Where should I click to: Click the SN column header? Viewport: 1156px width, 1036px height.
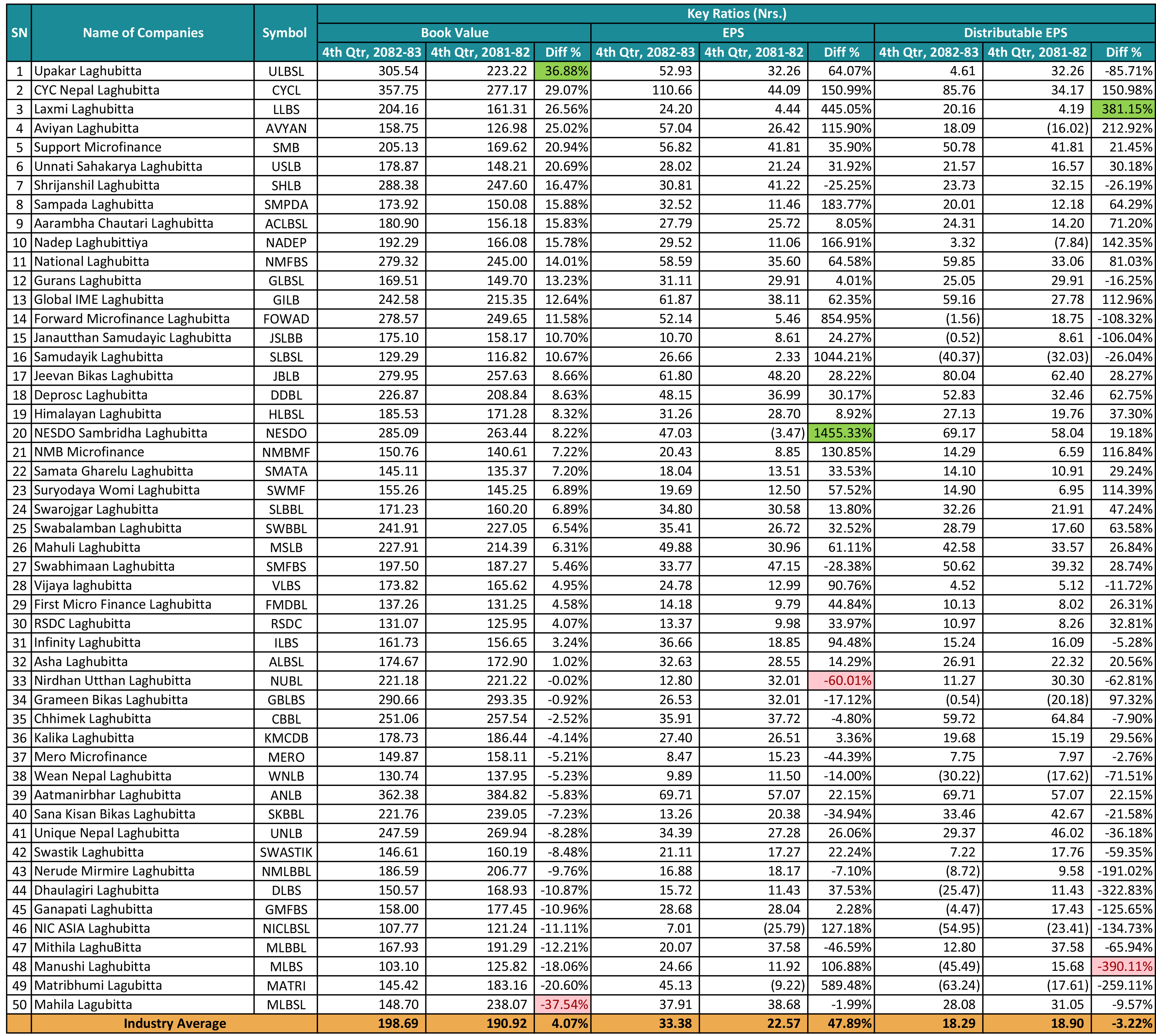19,33
